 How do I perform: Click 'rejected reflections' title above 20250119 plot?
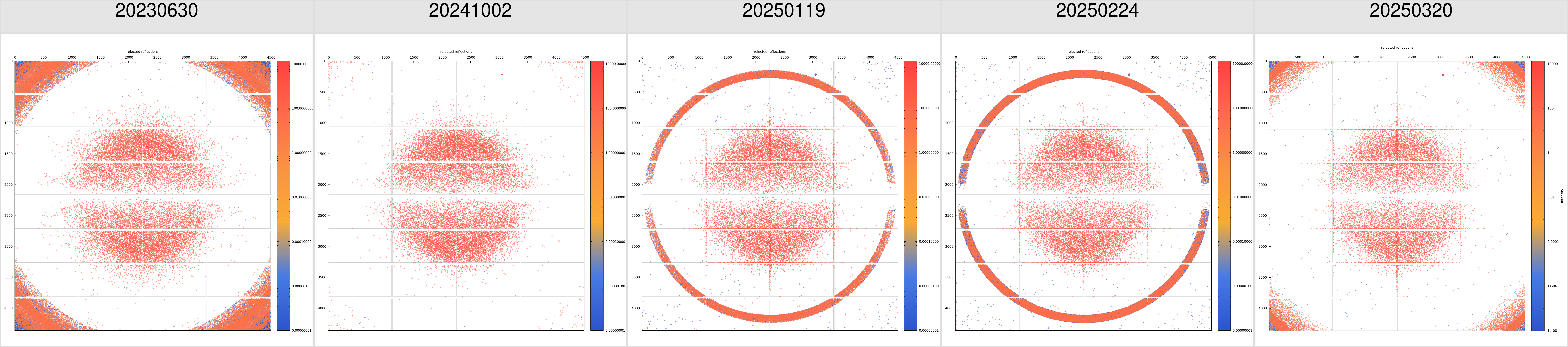click(x=769, y=52)
